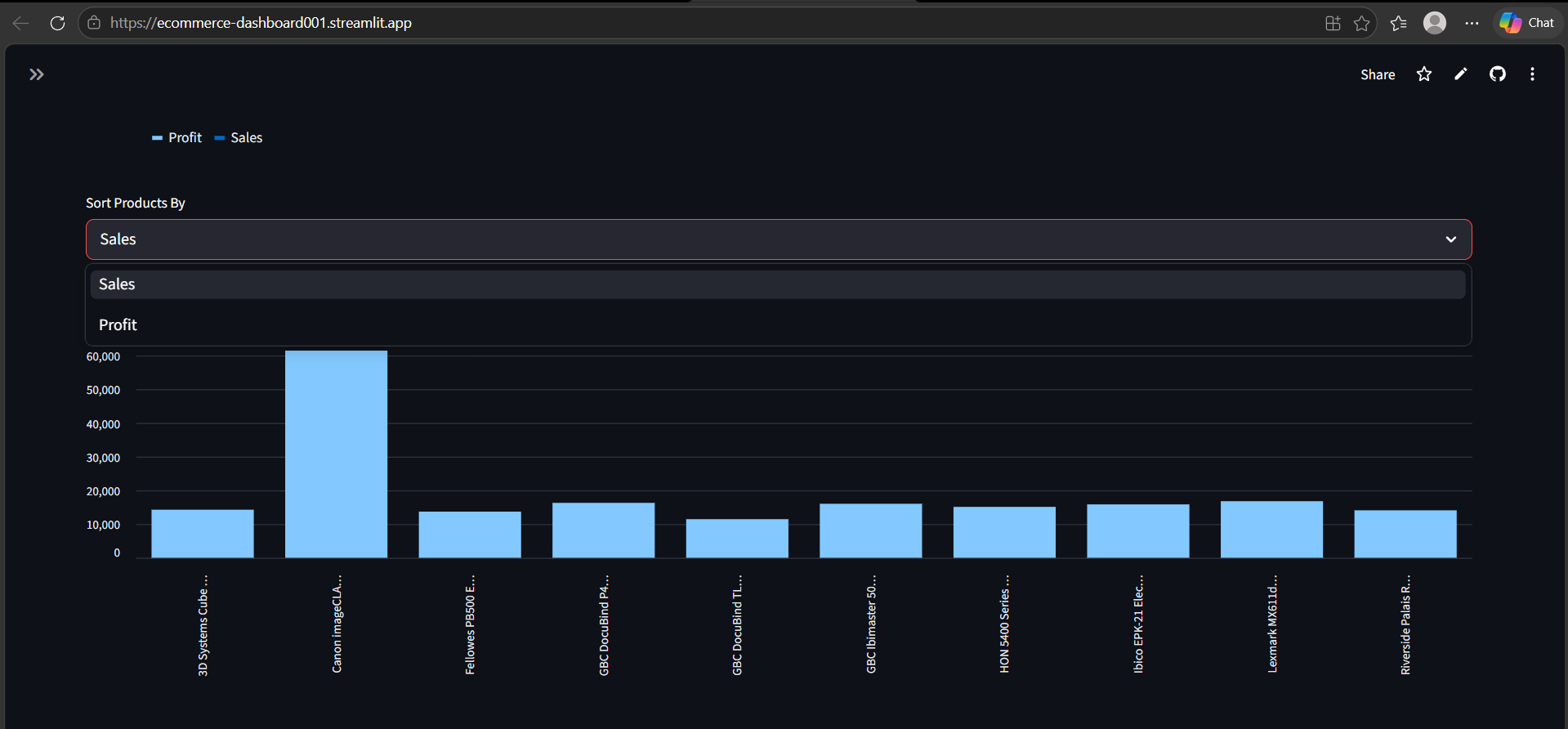
Task: Click the 'GBC Ibimaster 50...' axis label
Action: (x=871, y=624)
